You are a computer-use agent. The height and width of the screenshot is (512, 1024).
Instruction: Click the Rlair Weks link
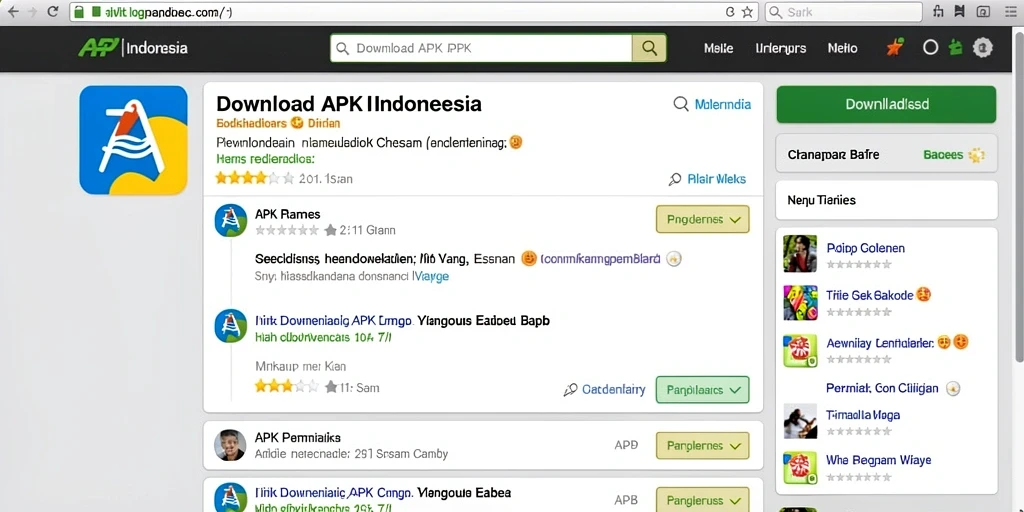point(716,179)
